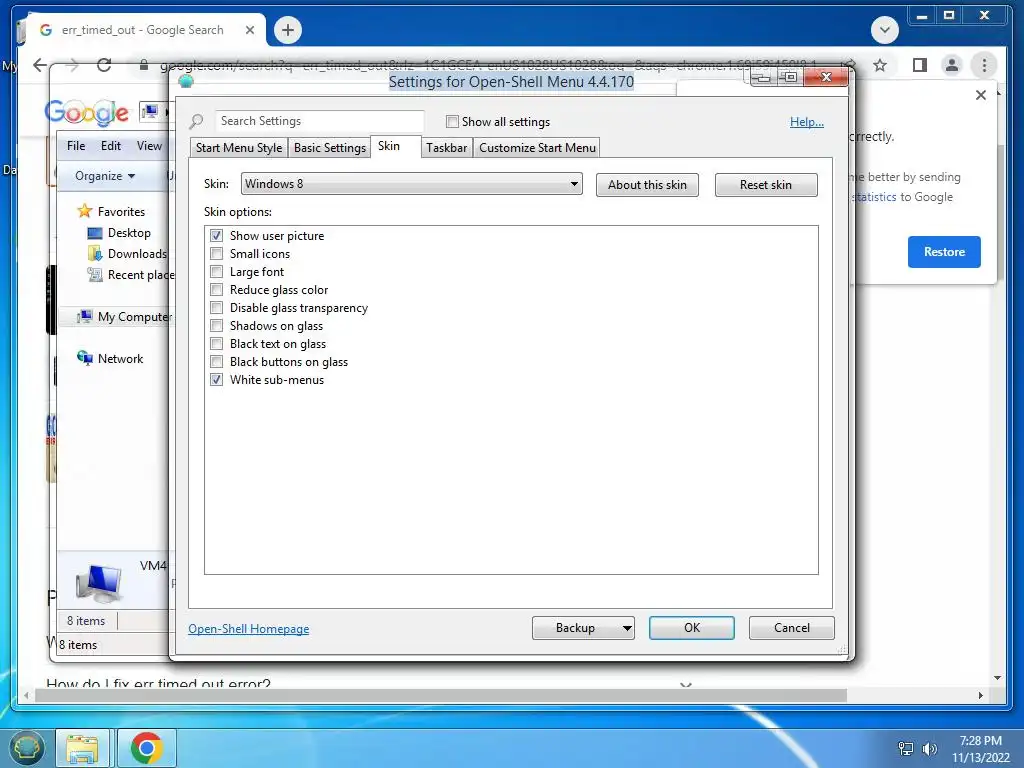This screenshot has height=768, width=1024.
Task: Check Reduce glass color
Action: click(216, 289)
